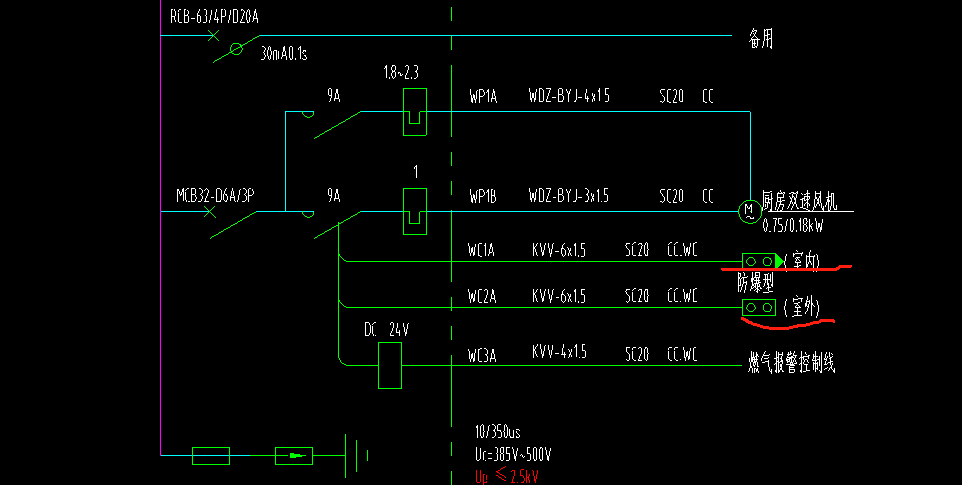Select the WC2A circuit label
The width and height of the screenshot is (962, 485).
[x=482, y=297]
